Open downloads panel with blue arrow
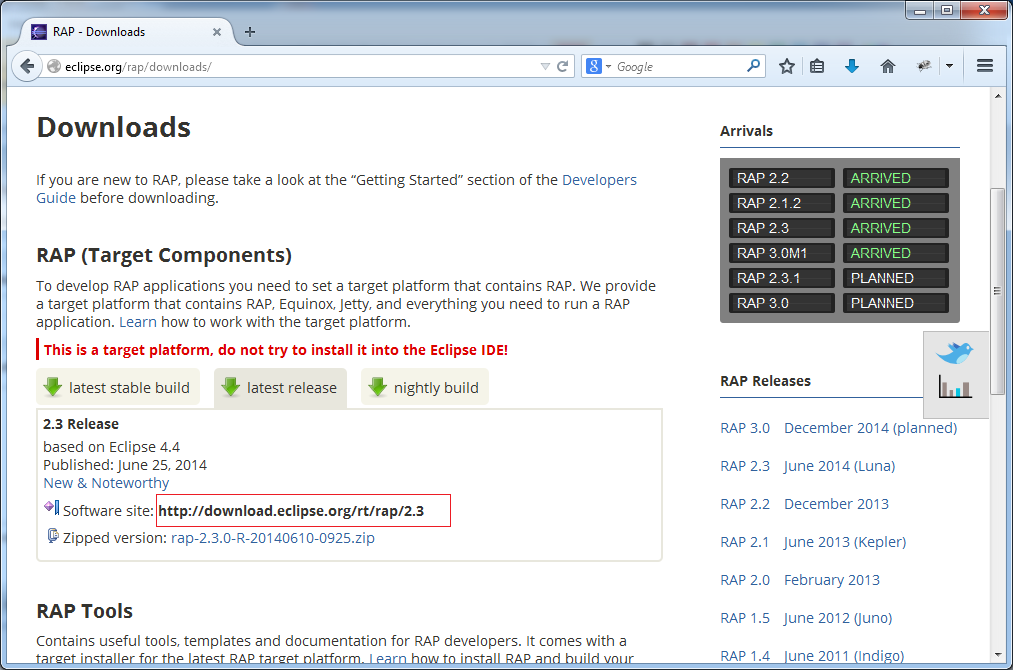This screenshot has height=670, width=1013. tap(852, 66)
